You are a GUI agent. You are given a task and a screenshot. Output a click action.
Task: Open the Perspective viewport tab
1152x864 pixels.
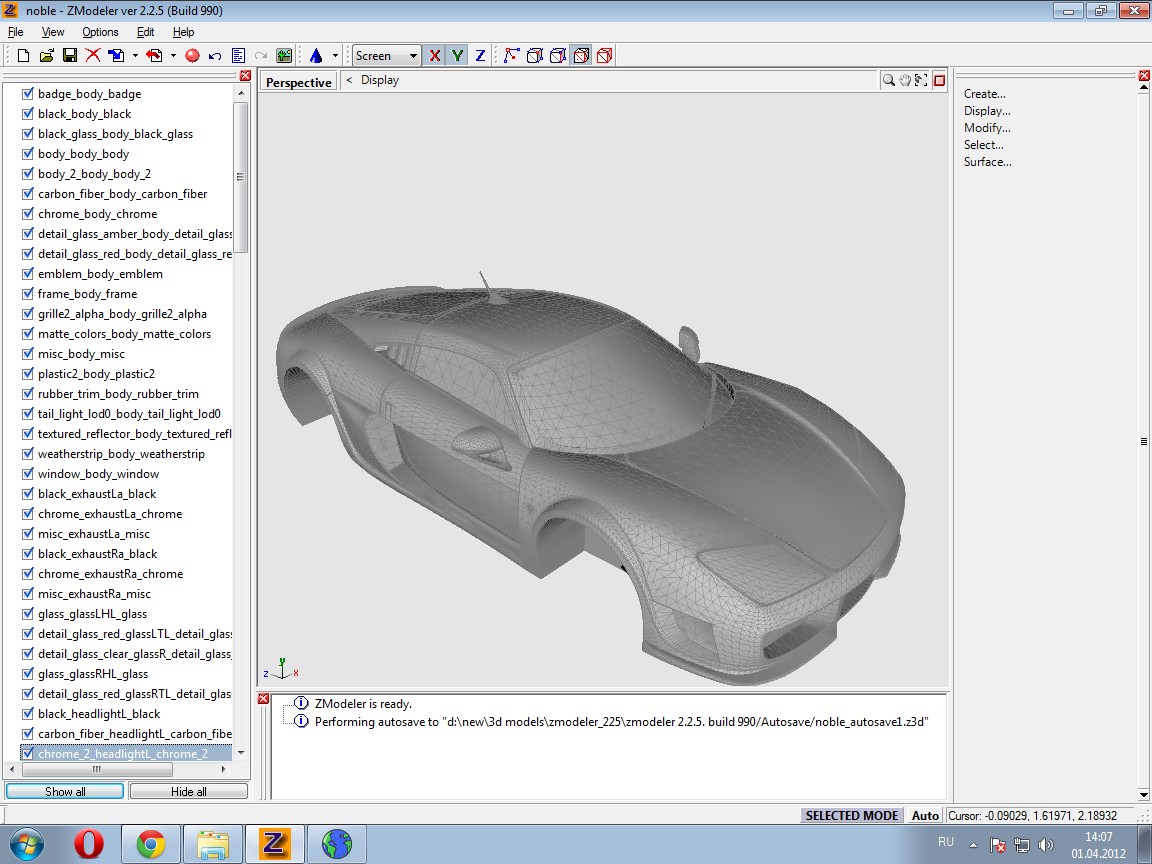[x=298, y=82]
